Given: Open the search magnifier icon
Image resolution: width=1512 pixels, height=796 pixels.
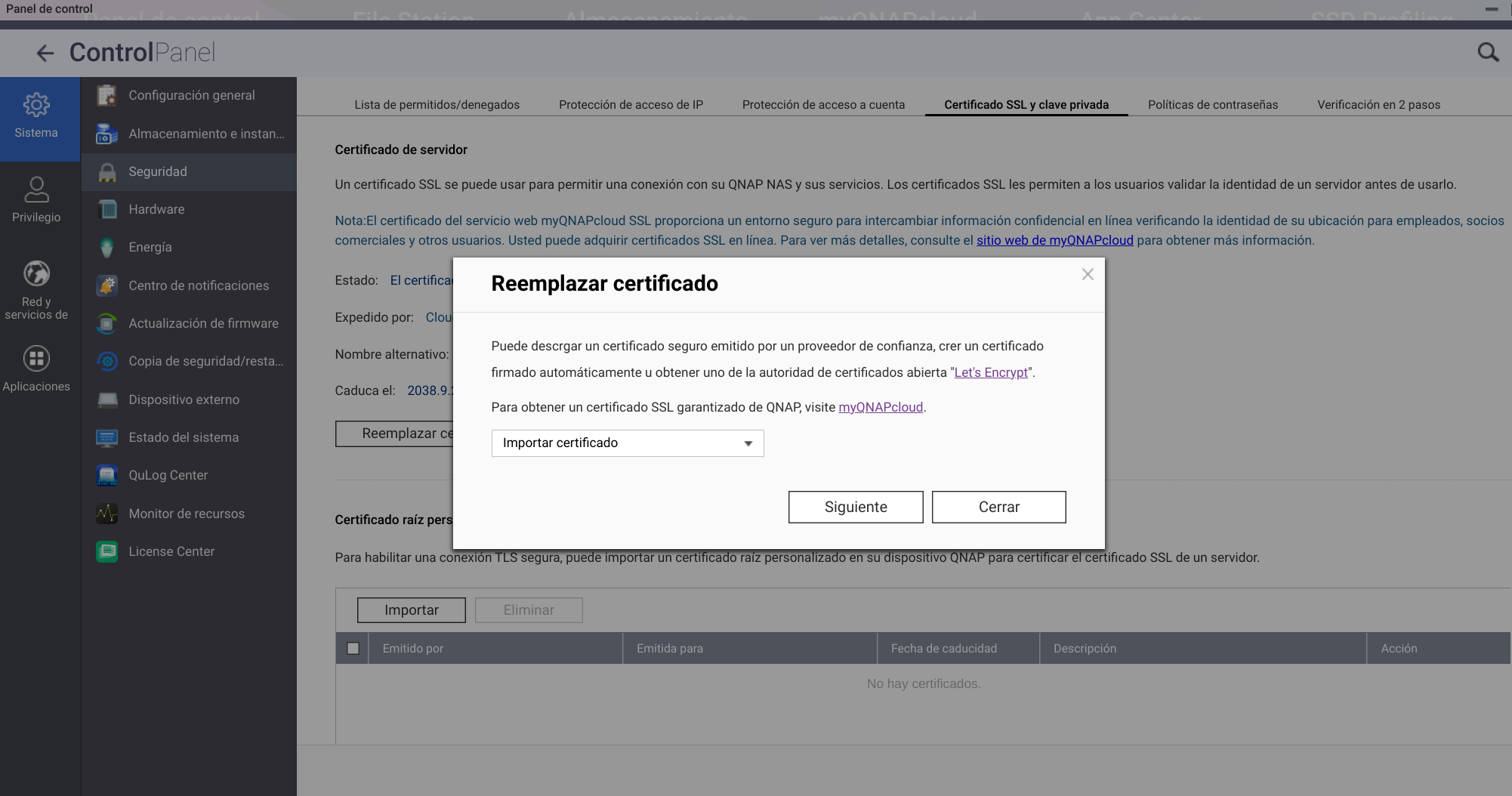Looking at the screenshot, I should point(1487,52).
